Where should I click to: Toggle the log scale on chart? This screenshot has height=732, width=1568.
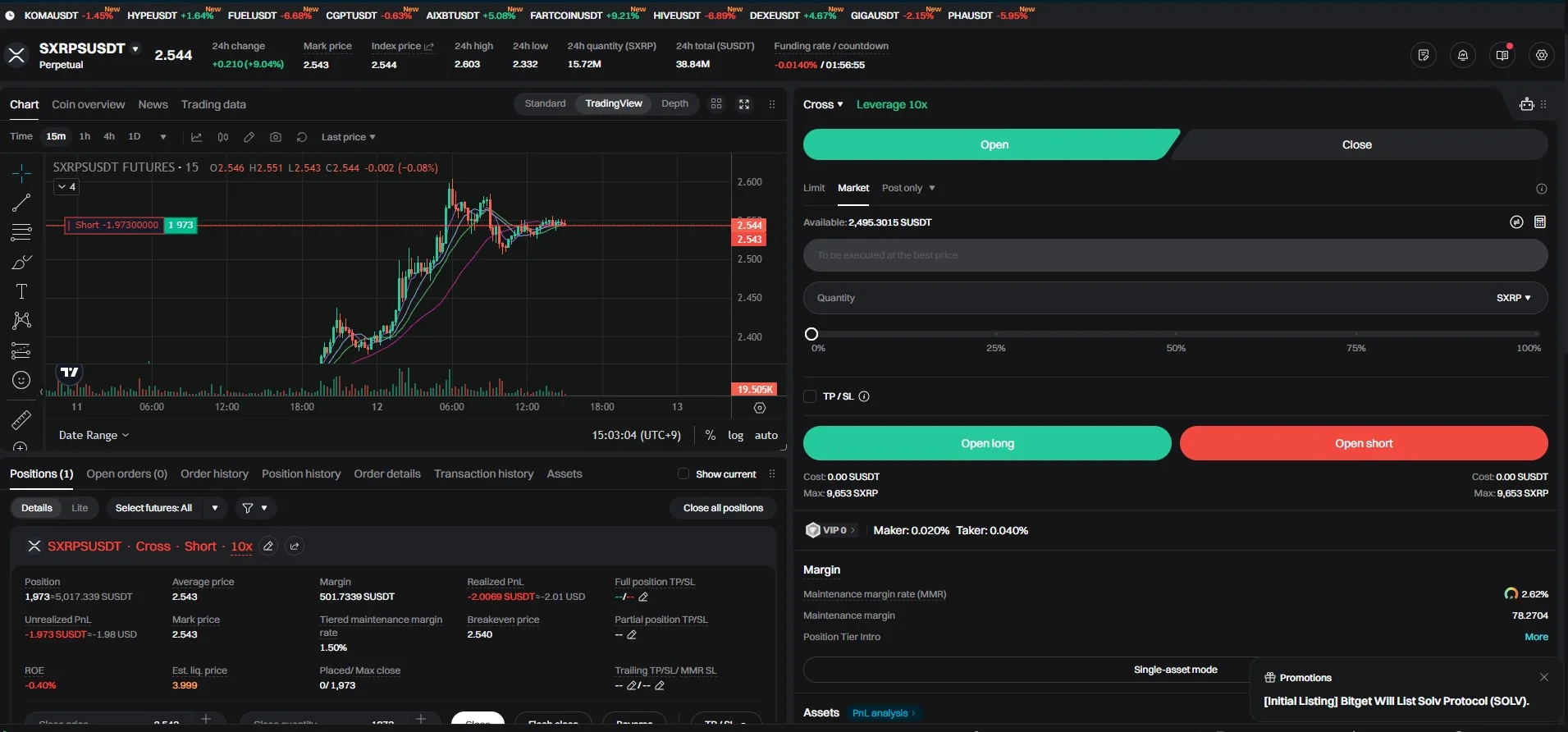pos(735,436)
